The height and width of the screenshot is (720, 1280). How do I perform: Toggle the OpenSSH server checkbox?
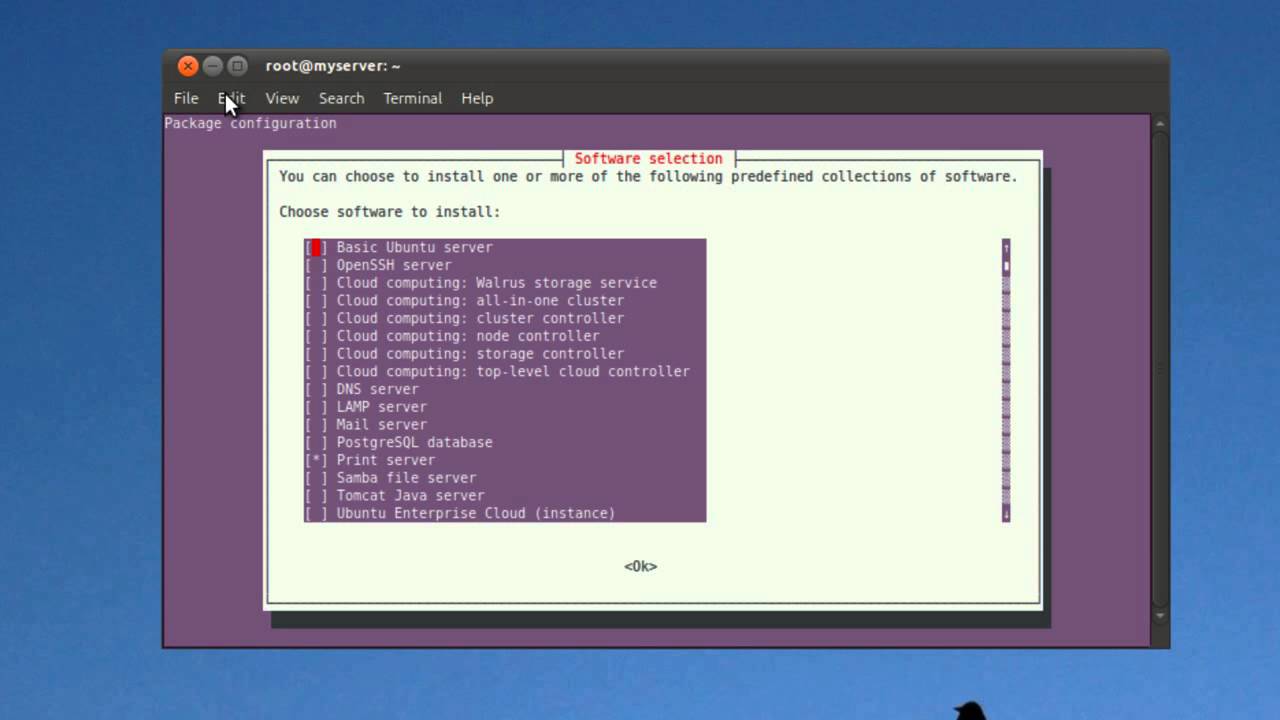(x=316, y=265)
